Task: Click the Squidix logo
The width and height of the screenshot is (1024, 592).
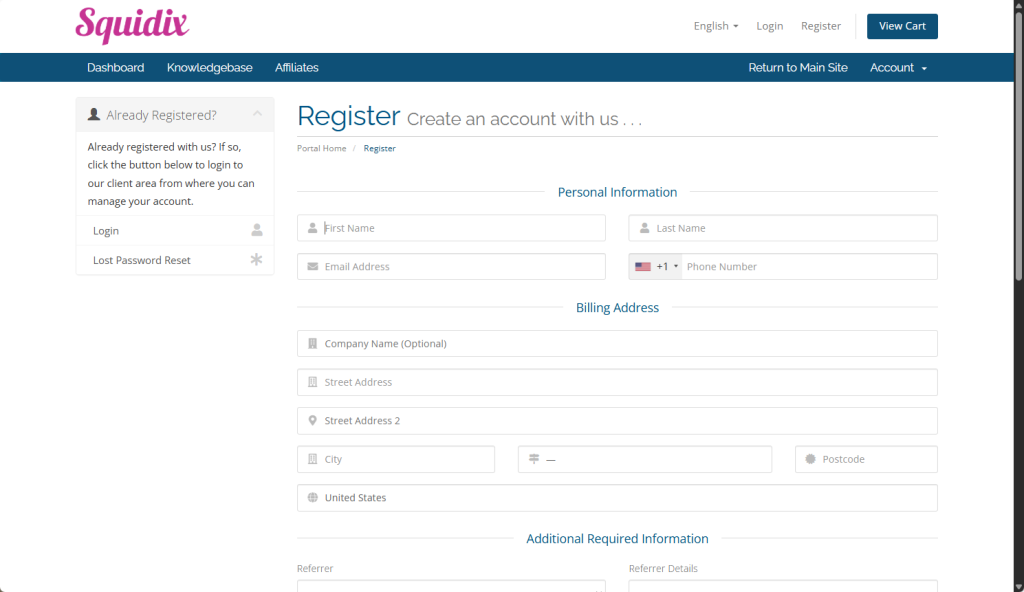Action: 132,25
